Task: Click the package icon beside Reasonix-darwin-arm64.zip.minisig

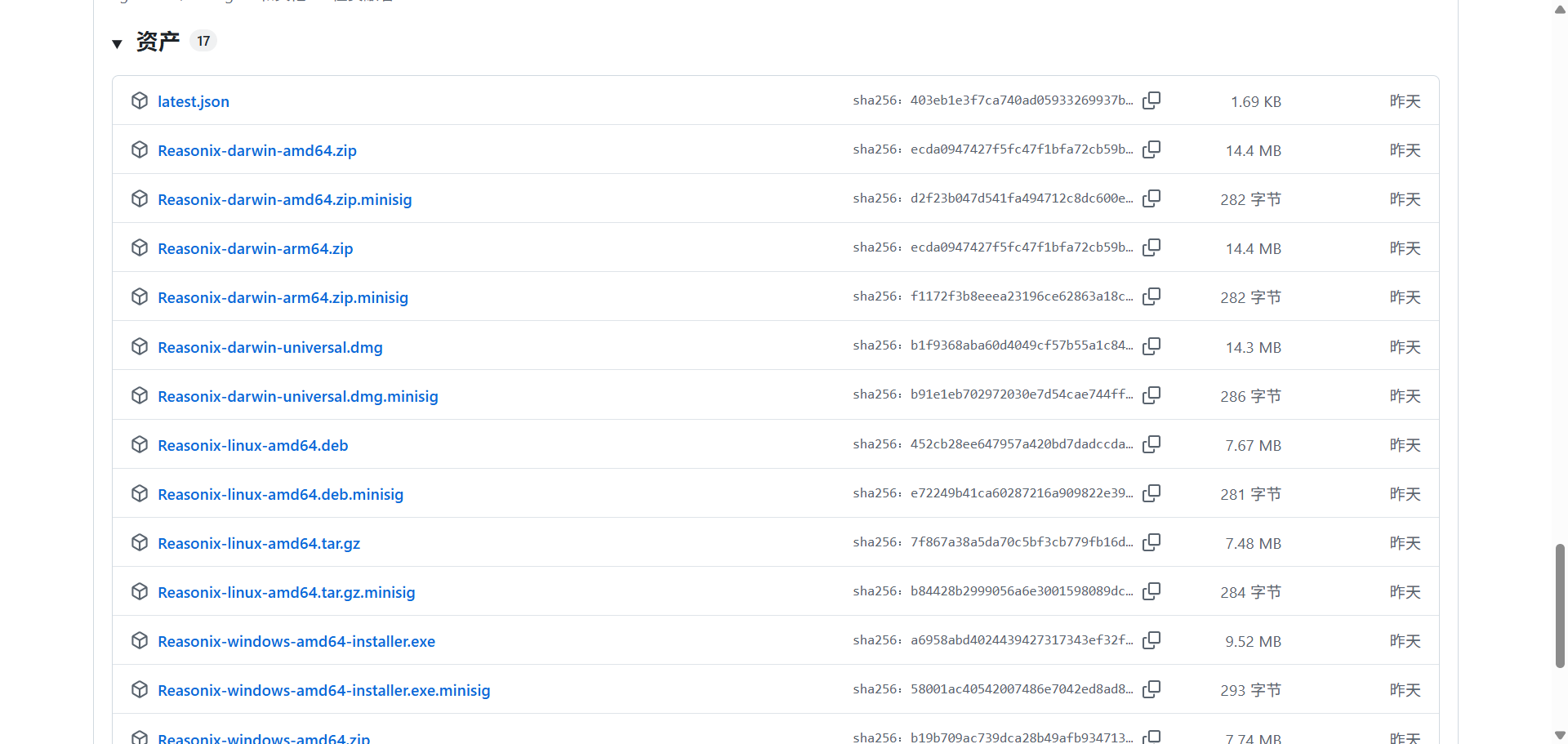Action: (140, 296)
